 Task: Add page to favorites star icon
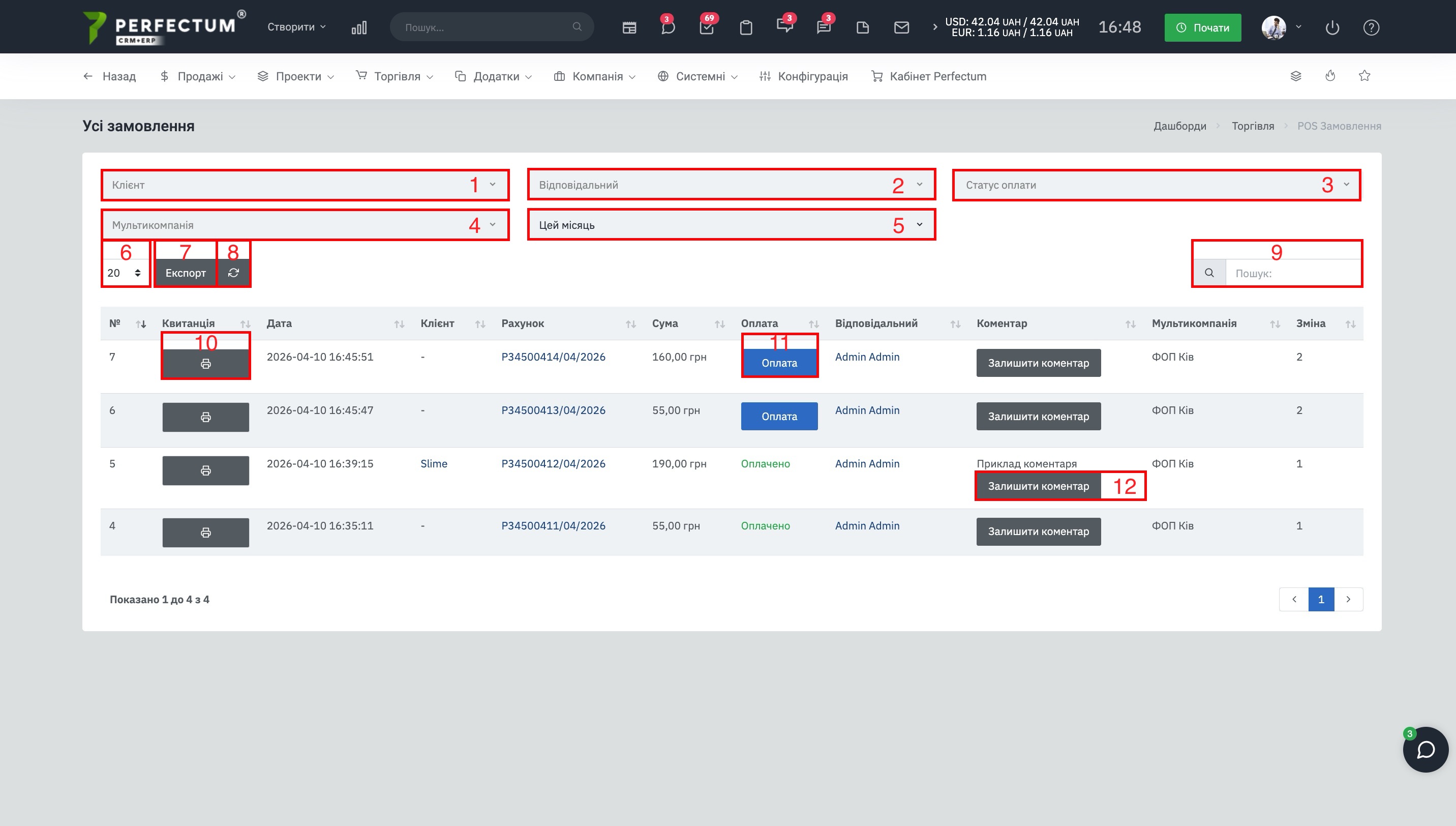pos(1364,76)
